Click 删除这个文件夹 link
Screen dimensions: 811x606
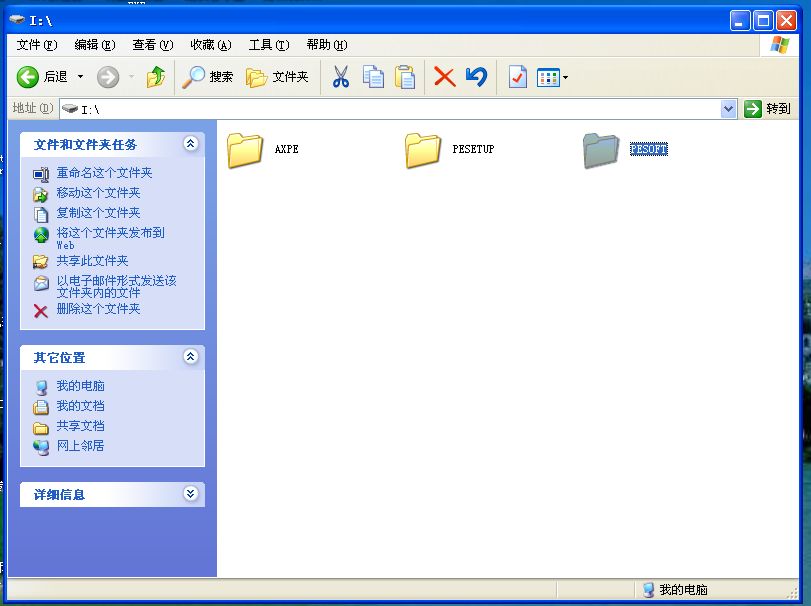pyautogui.click(x=98, y=309)
